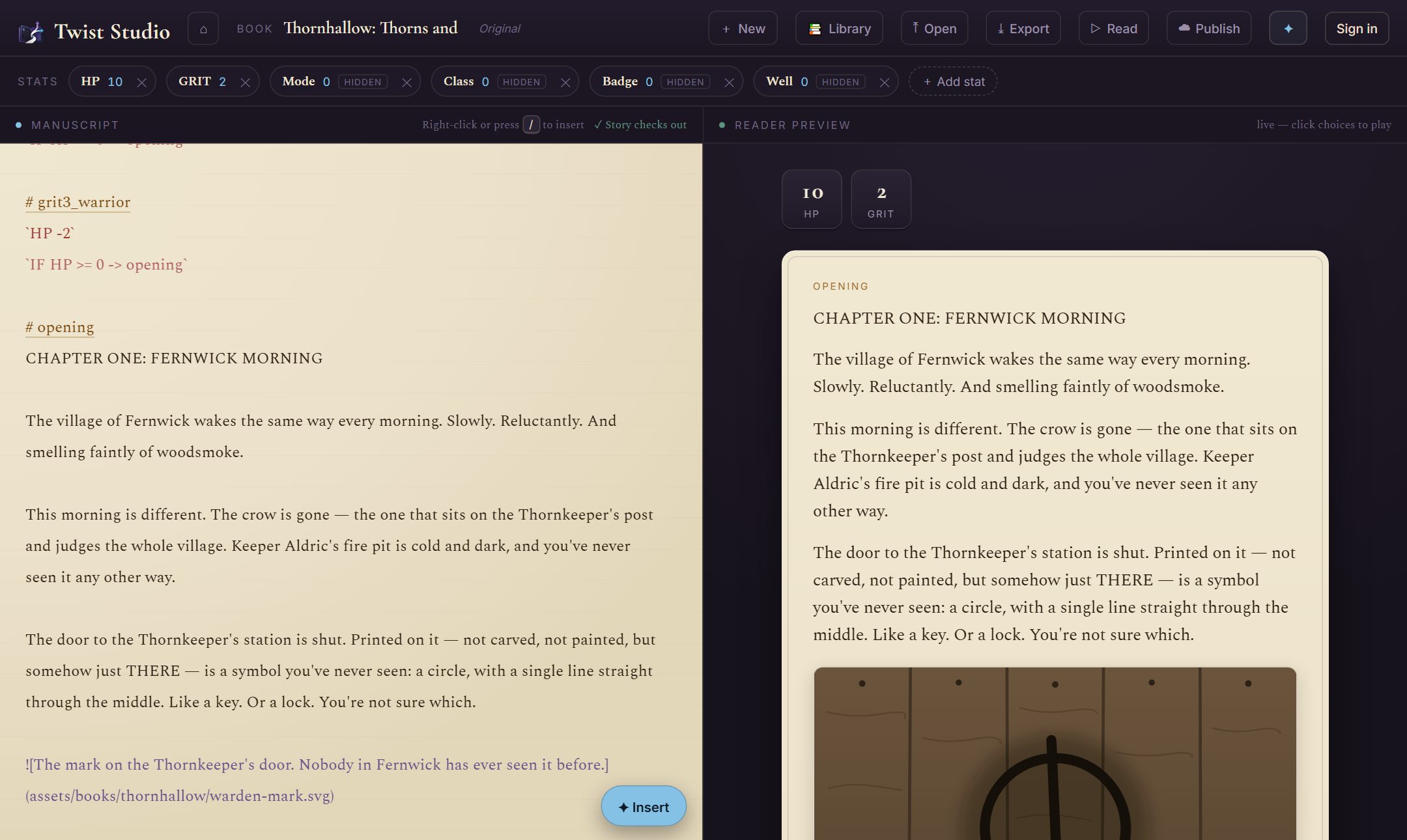Click the Mode stat name
The width and height of the screenshot is (1407, 840).
click(x=298, y=81)
